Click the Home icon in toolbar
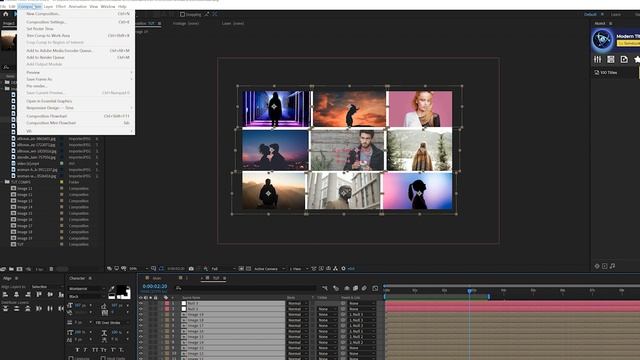The height and width of the screenshot is (360, 640). pos(6,14)
